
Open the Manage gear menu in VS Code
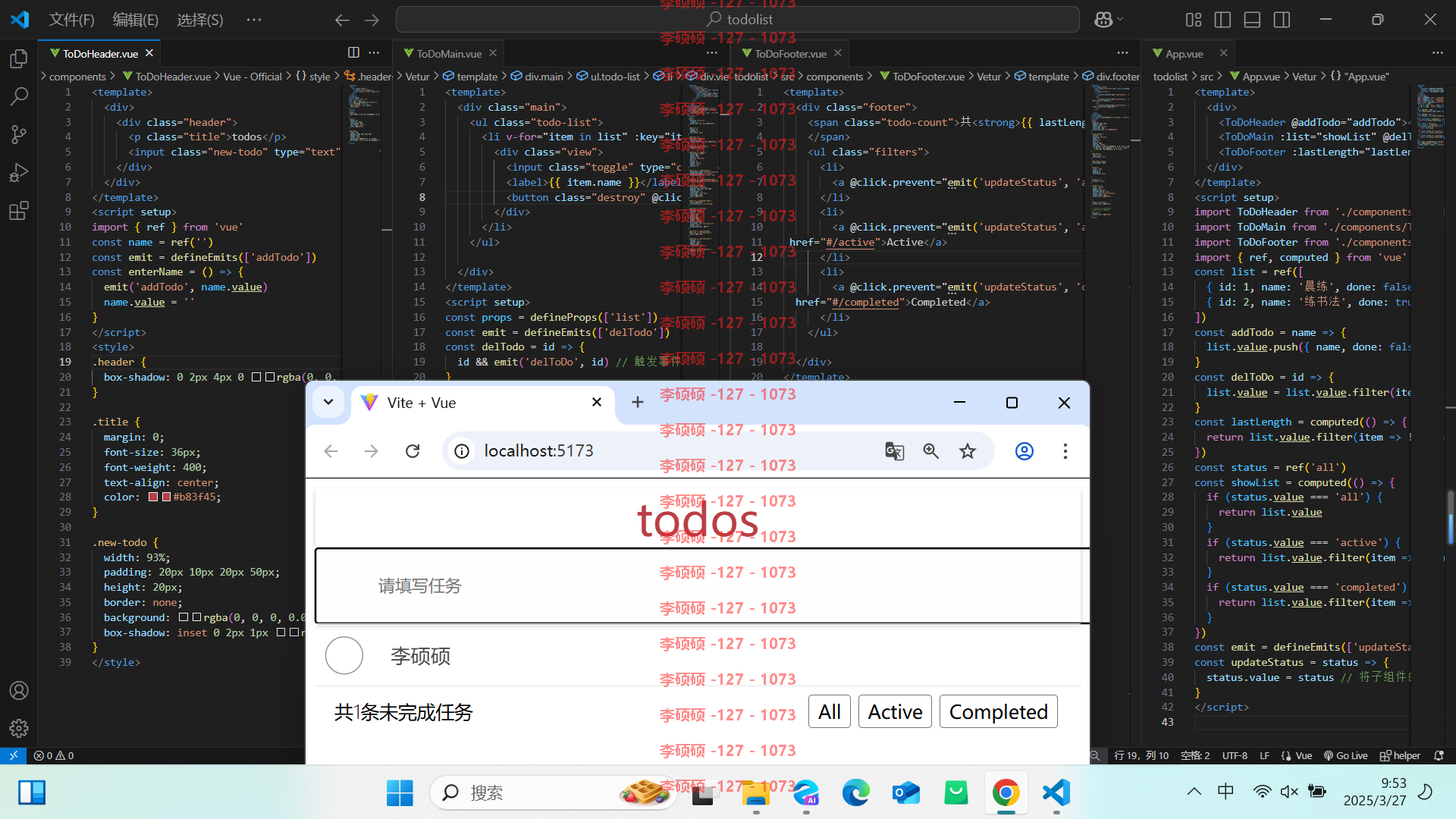click(19, 729)
